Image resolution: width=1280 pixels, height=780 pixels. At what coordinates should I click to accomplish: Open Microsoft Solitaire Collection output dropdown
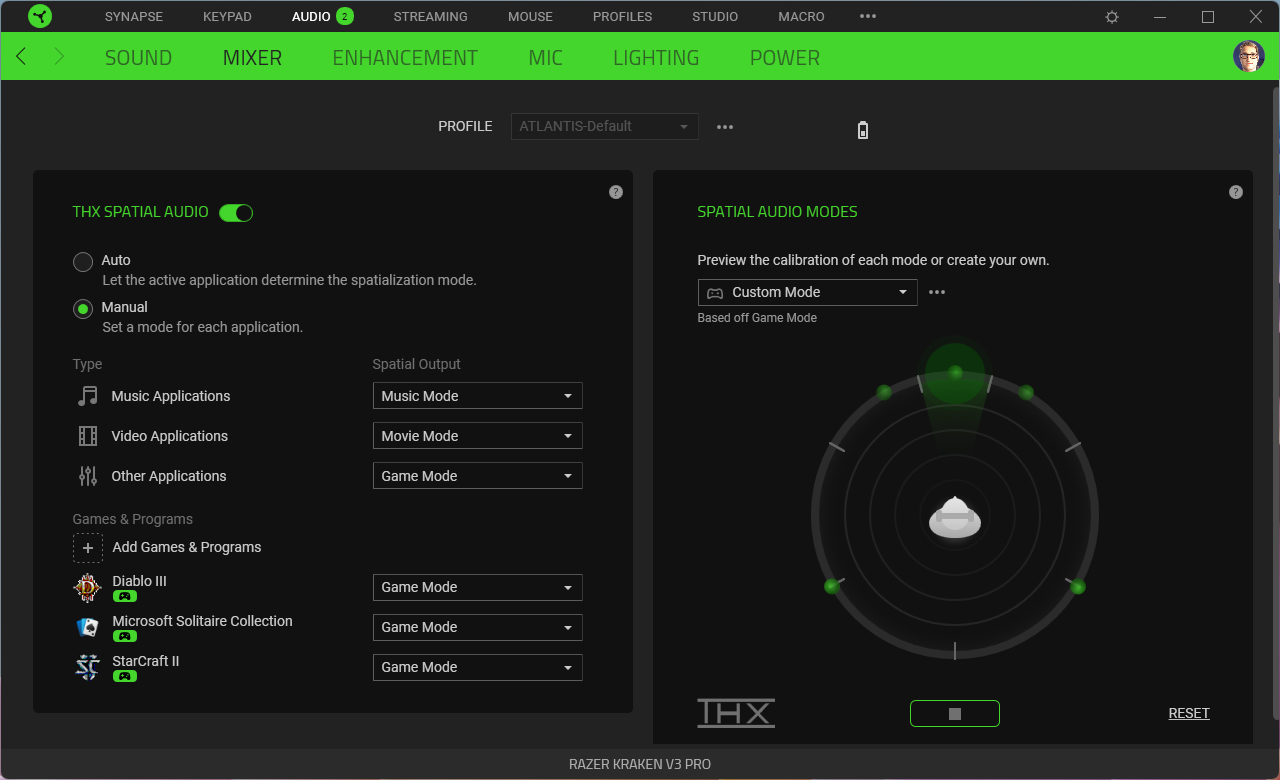pyautogui.click(x=477, y=627)
